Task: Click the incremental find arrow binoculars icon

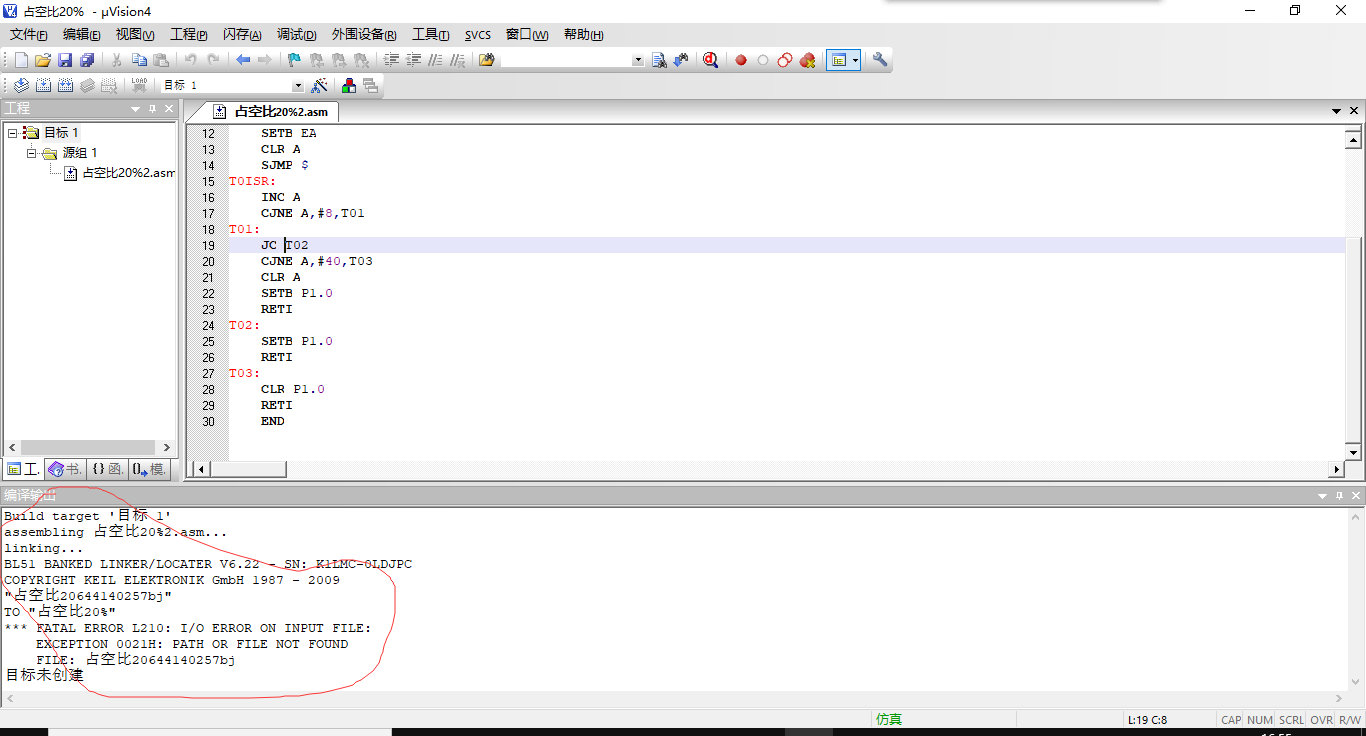Action: [x=681, y=60]
